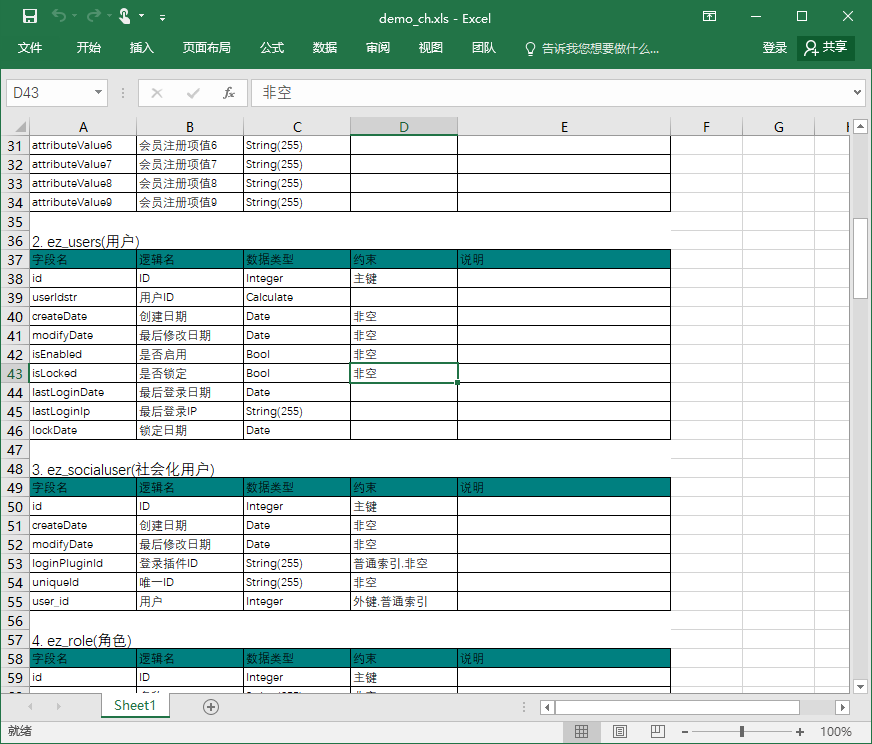Click the 共享 share button
Viewport: 872px width, 744px height.
(x=826, y=48)
